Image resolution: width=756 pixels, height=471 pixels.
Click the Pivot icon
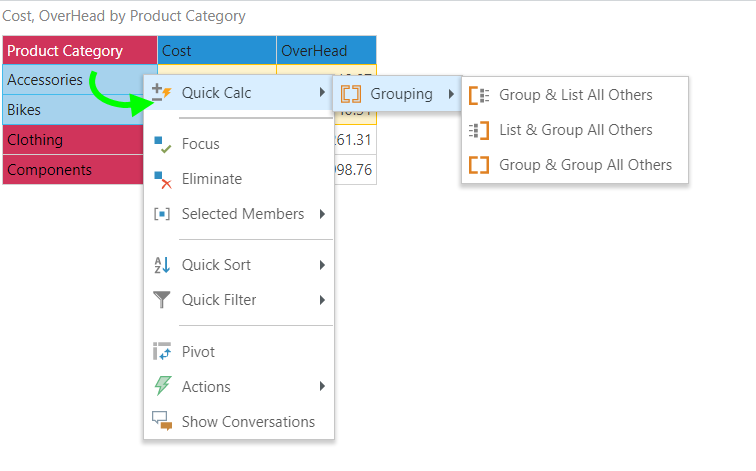[x=162, y=352]
